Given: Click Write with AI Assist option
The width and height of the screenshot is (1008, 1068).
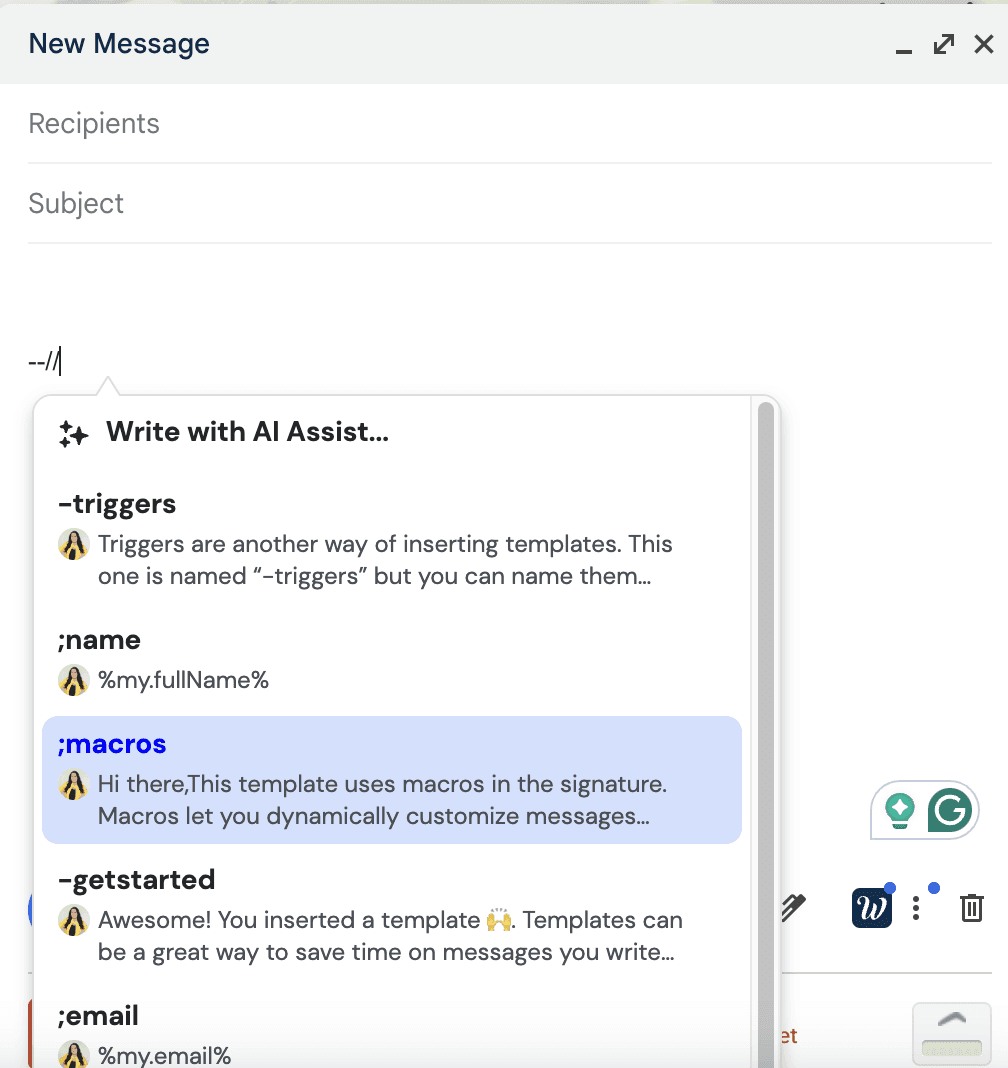Looking at the screenshot, I should point(247,432).
